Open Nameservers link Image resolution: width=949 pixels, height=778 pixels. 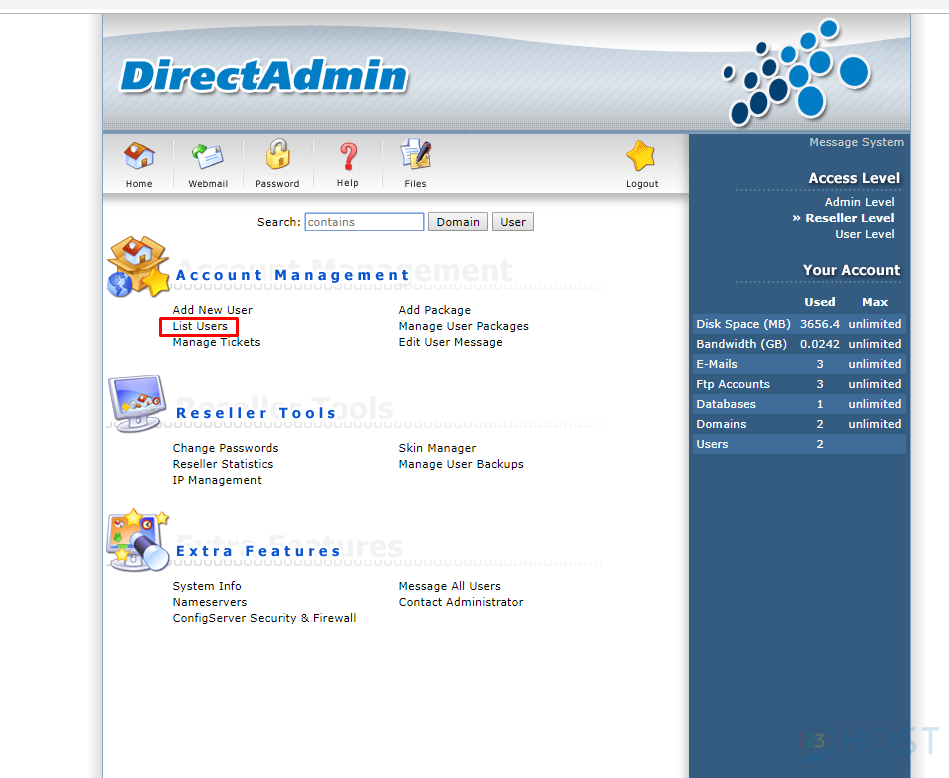point(209,602)
